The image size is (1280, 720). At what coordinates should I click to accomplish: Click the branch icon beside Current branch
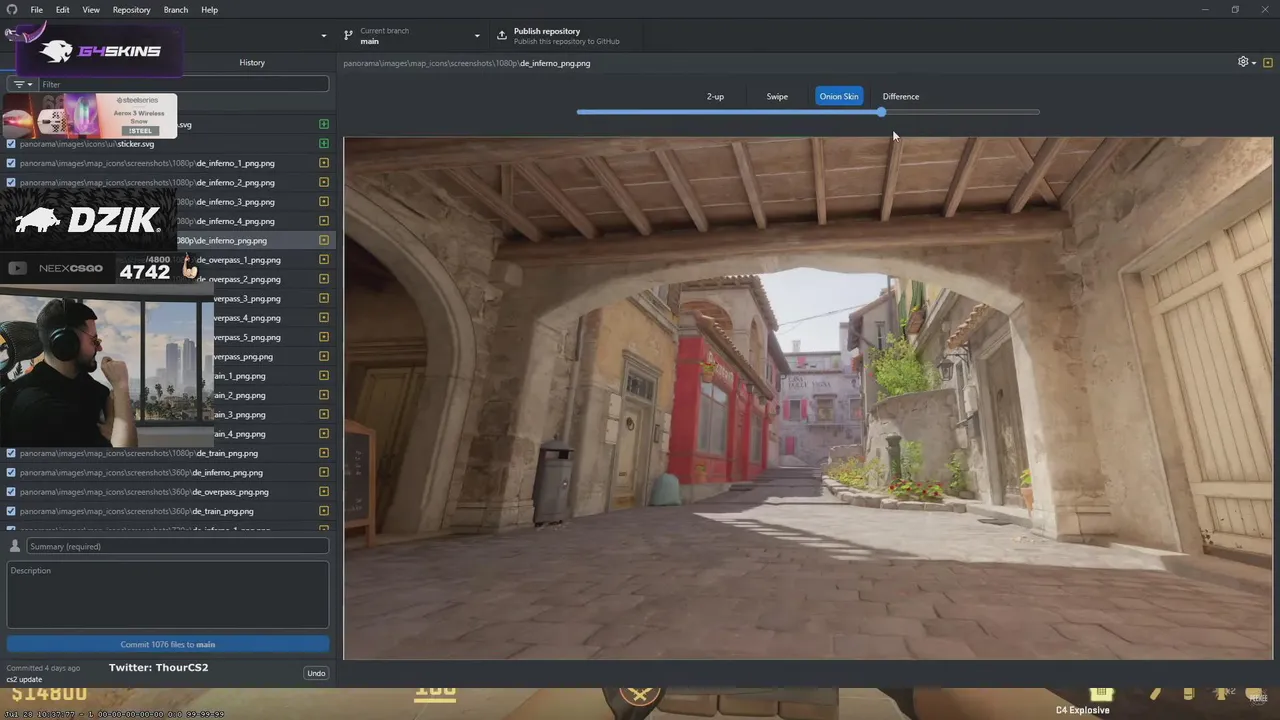(348, 35)
